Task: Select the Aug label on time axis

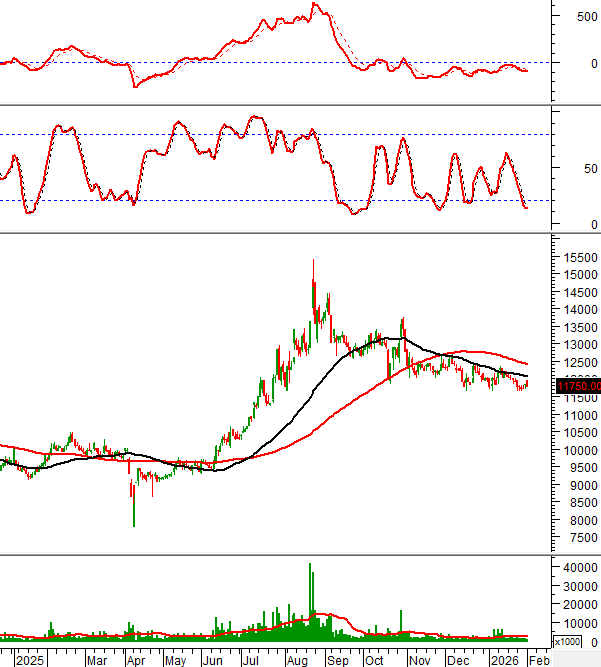Action: (297, 660)
